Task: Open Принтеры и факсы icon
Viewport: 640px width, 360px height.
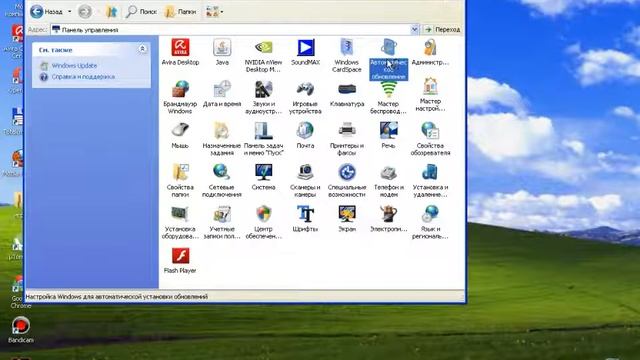Action: pos(347,139)
